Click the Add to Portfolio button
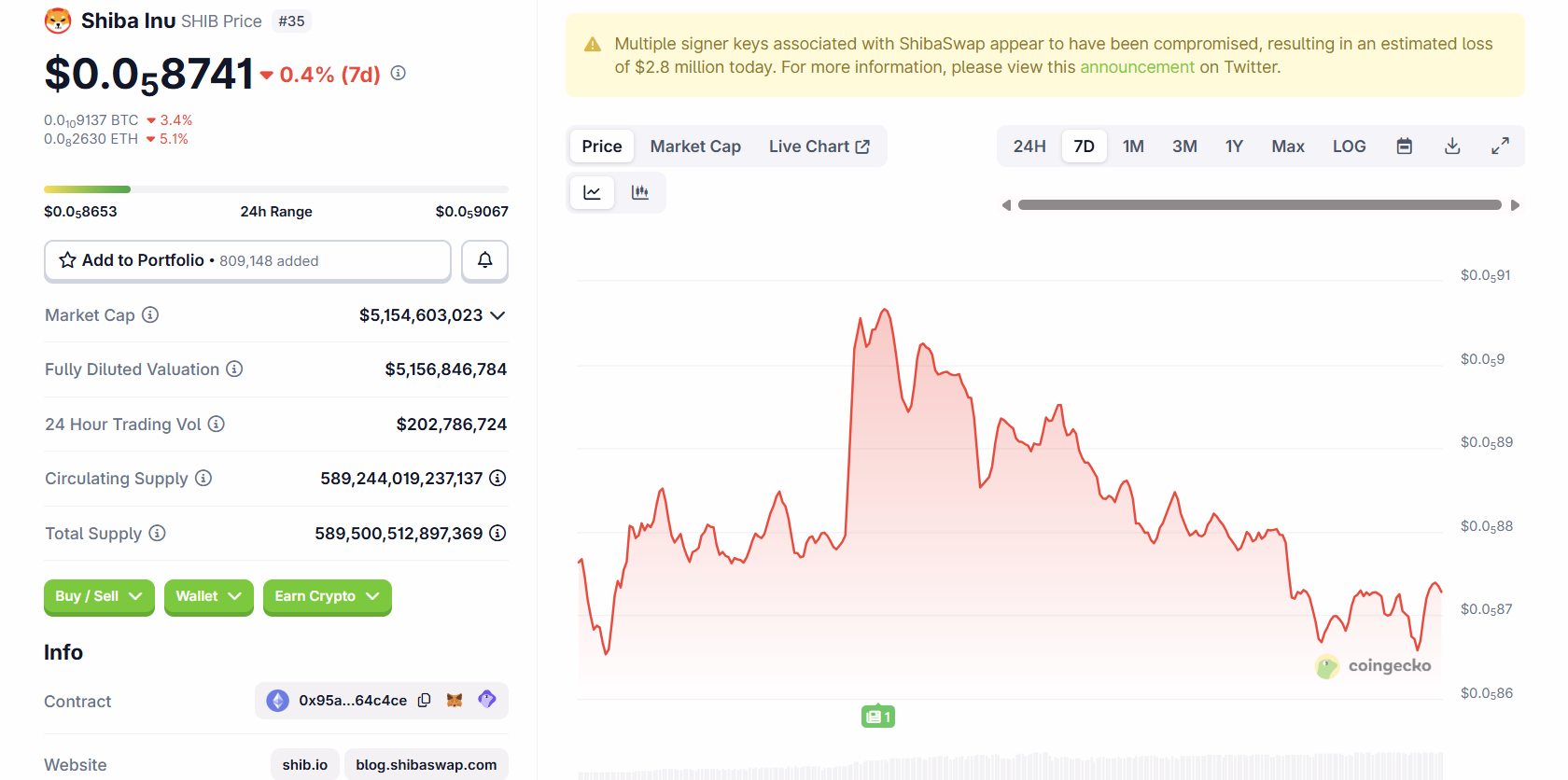 tap(247, 260)
